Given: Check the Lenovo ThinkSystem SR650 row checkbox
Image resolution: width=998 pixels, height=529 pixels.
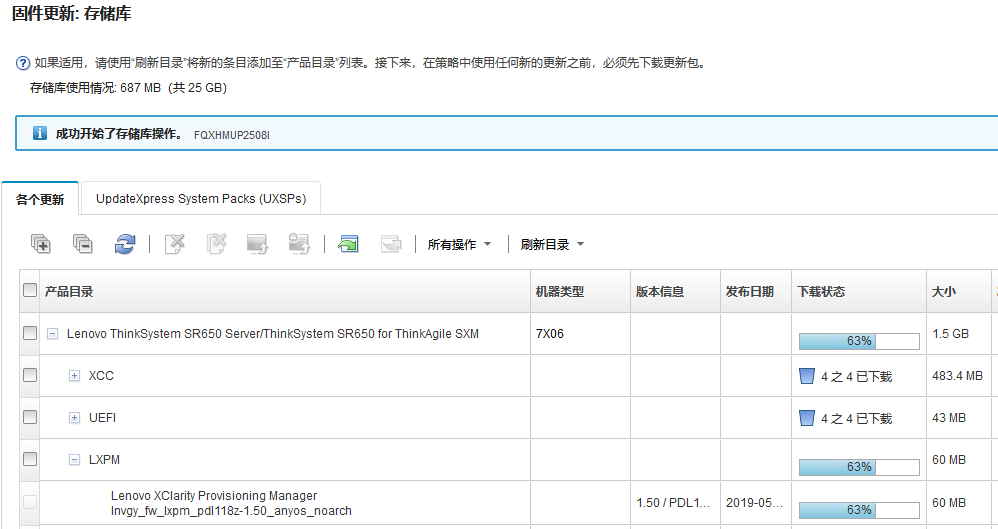Looking at the screenshot, I should (x=30, y=333).
